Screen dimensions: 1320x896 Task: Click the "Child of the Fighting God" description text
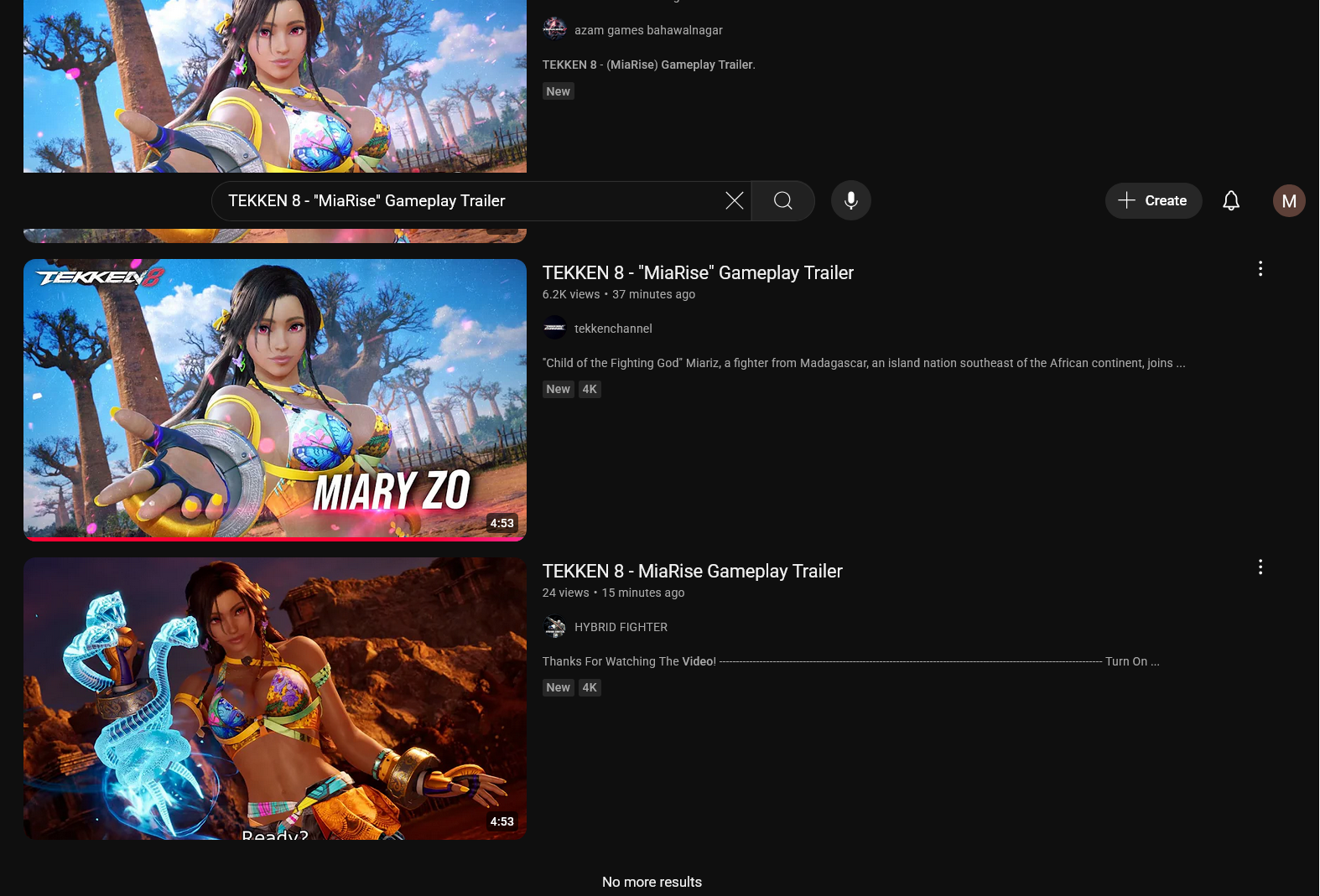(864, 363)
